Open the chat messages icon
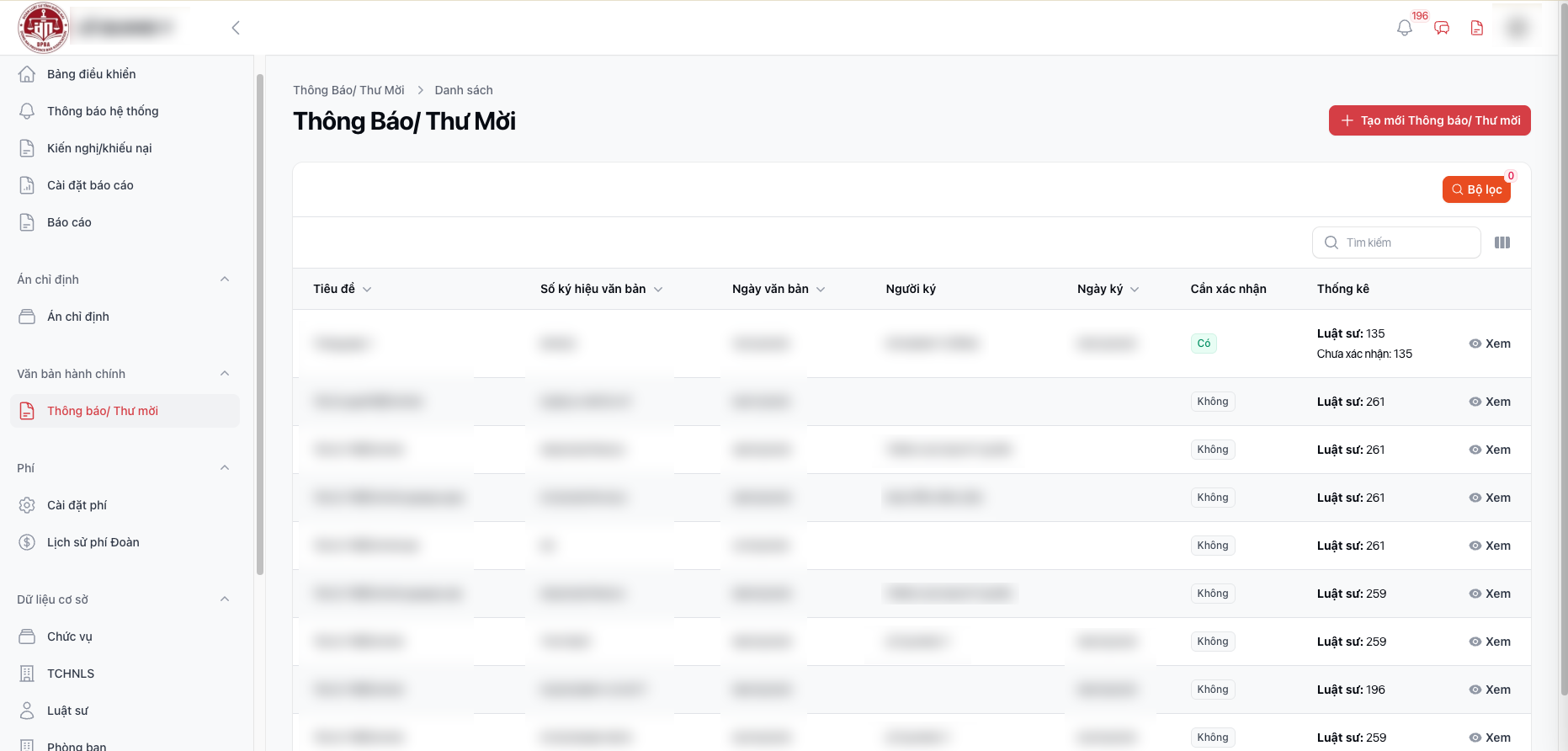Image resolution: width=1568 pixels, height=751 pixels. (1442, 28)
